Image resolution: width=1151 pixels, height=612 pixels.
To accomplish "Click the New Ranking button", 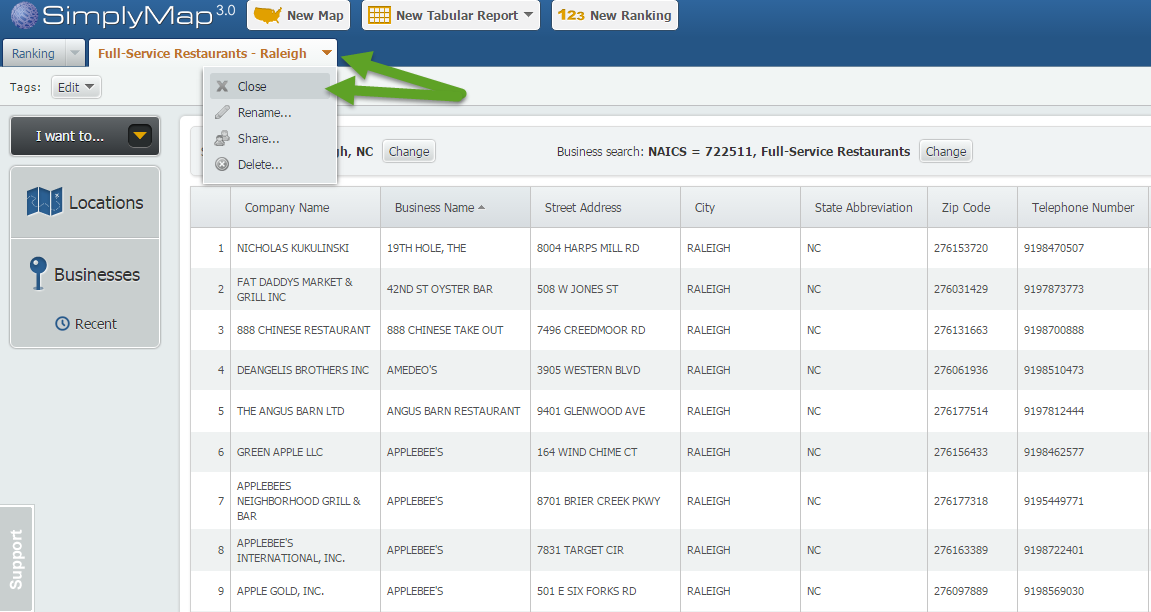I will click(614, 15).
